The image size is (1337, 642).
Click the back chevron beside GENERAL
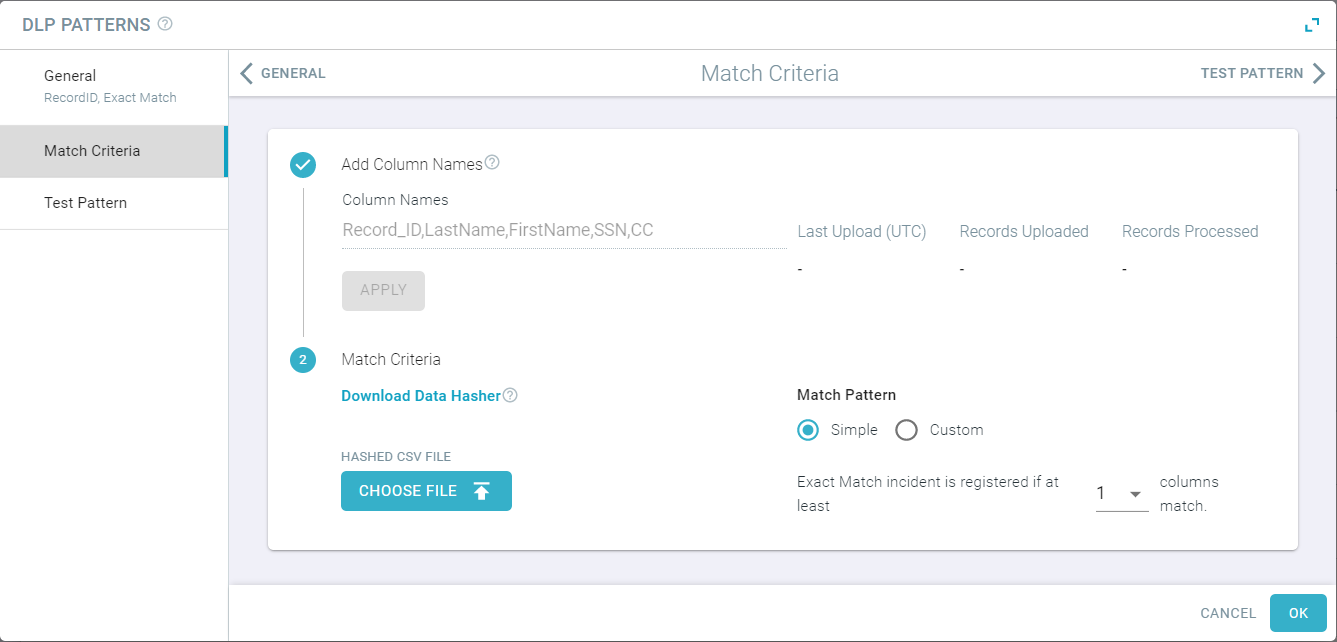[246, 72]
